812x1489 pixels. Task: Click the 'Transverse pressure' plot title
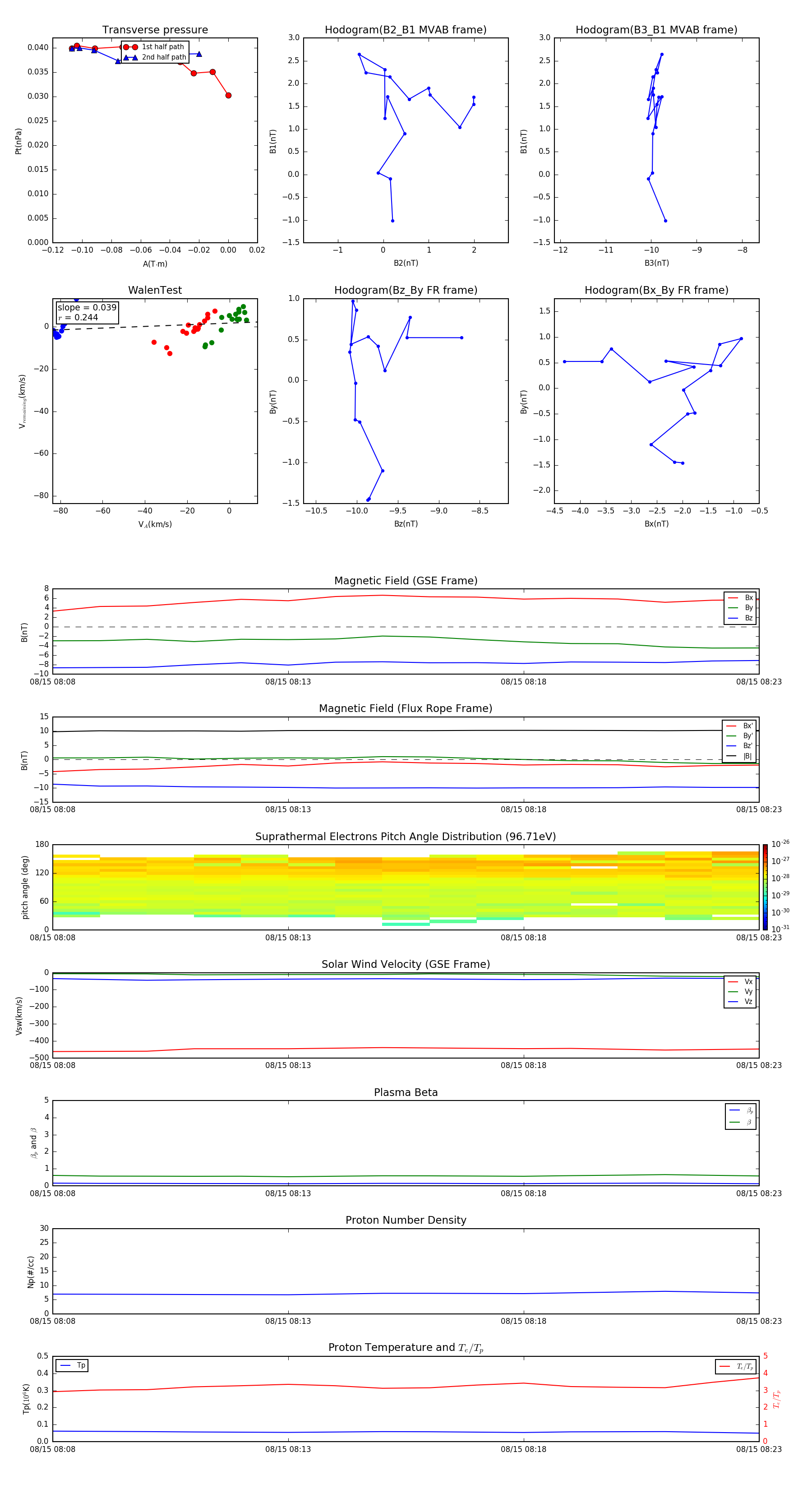click(155, 29)
